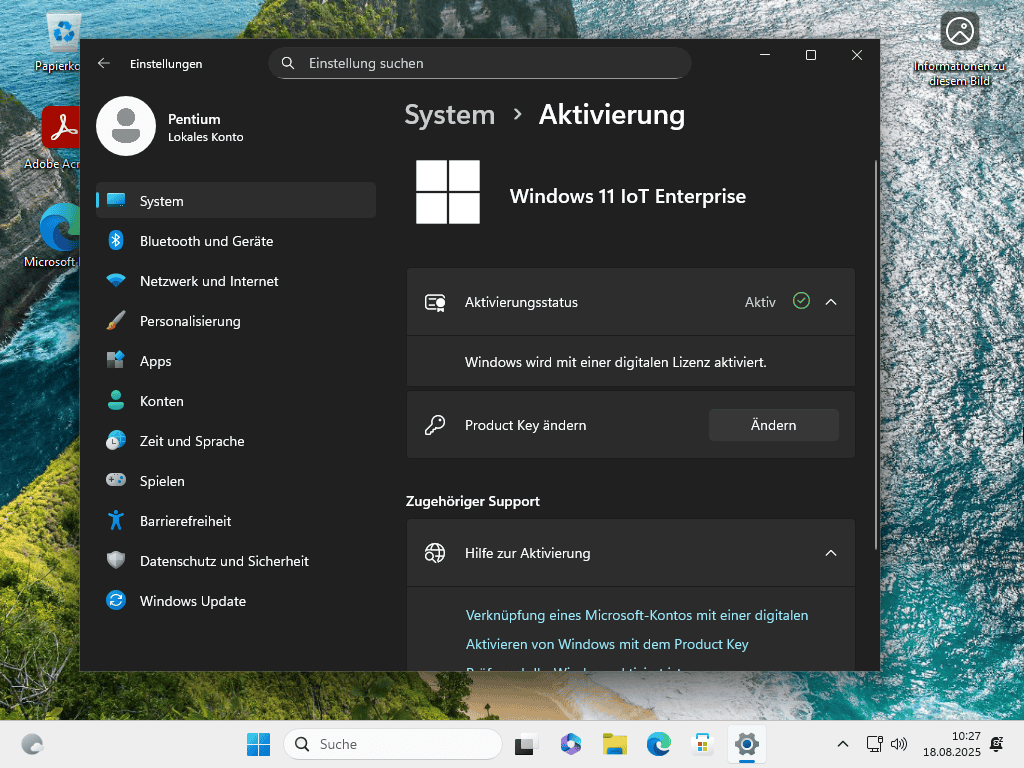Select Konten in the sidebar
The height and width of the screenshot is (768, 1024).
point(161,401)
